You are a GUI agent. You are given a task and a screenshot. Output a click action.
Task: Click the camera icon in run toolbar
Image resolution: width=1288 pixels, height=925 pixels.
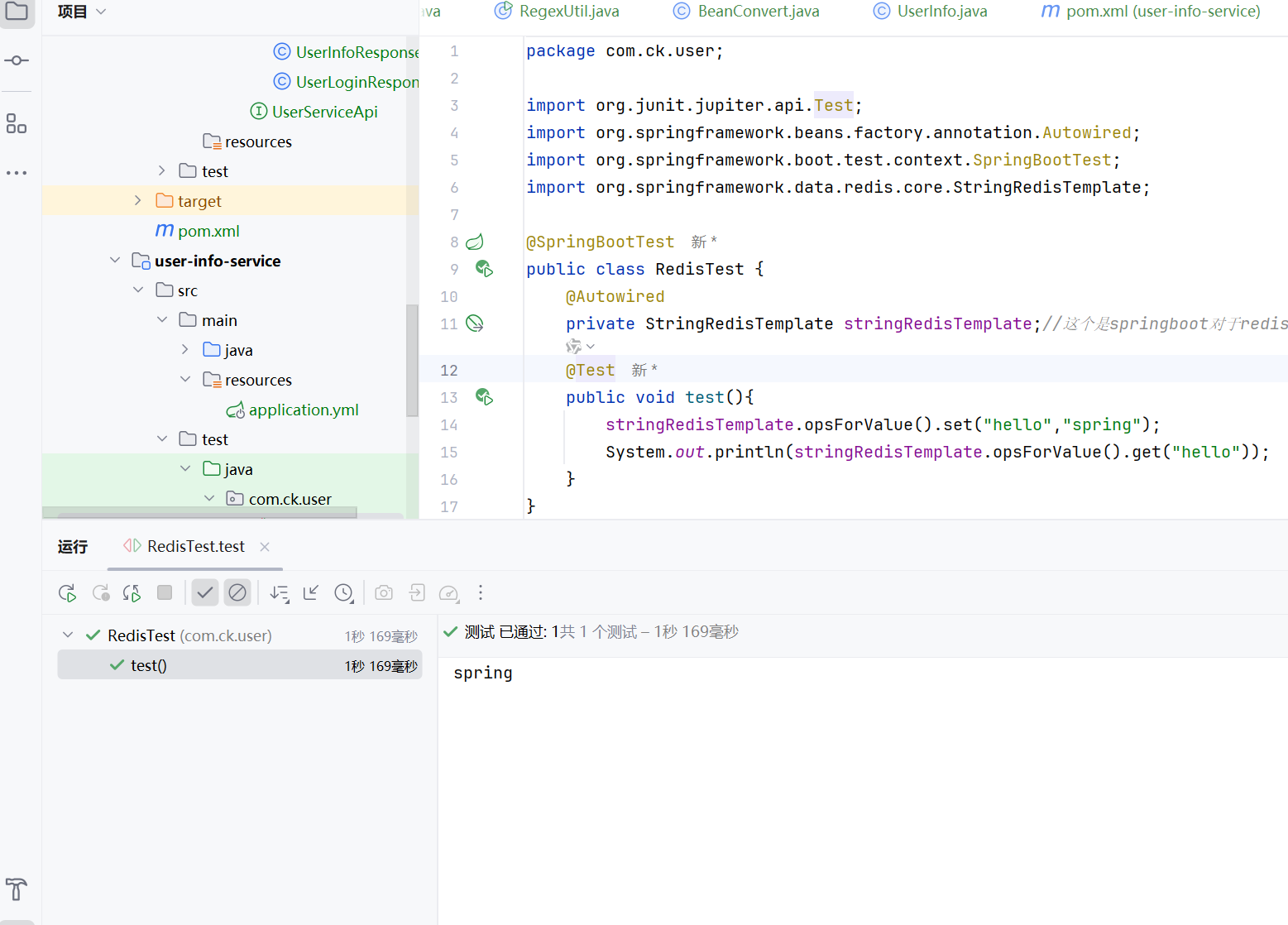tap(384, 592)
